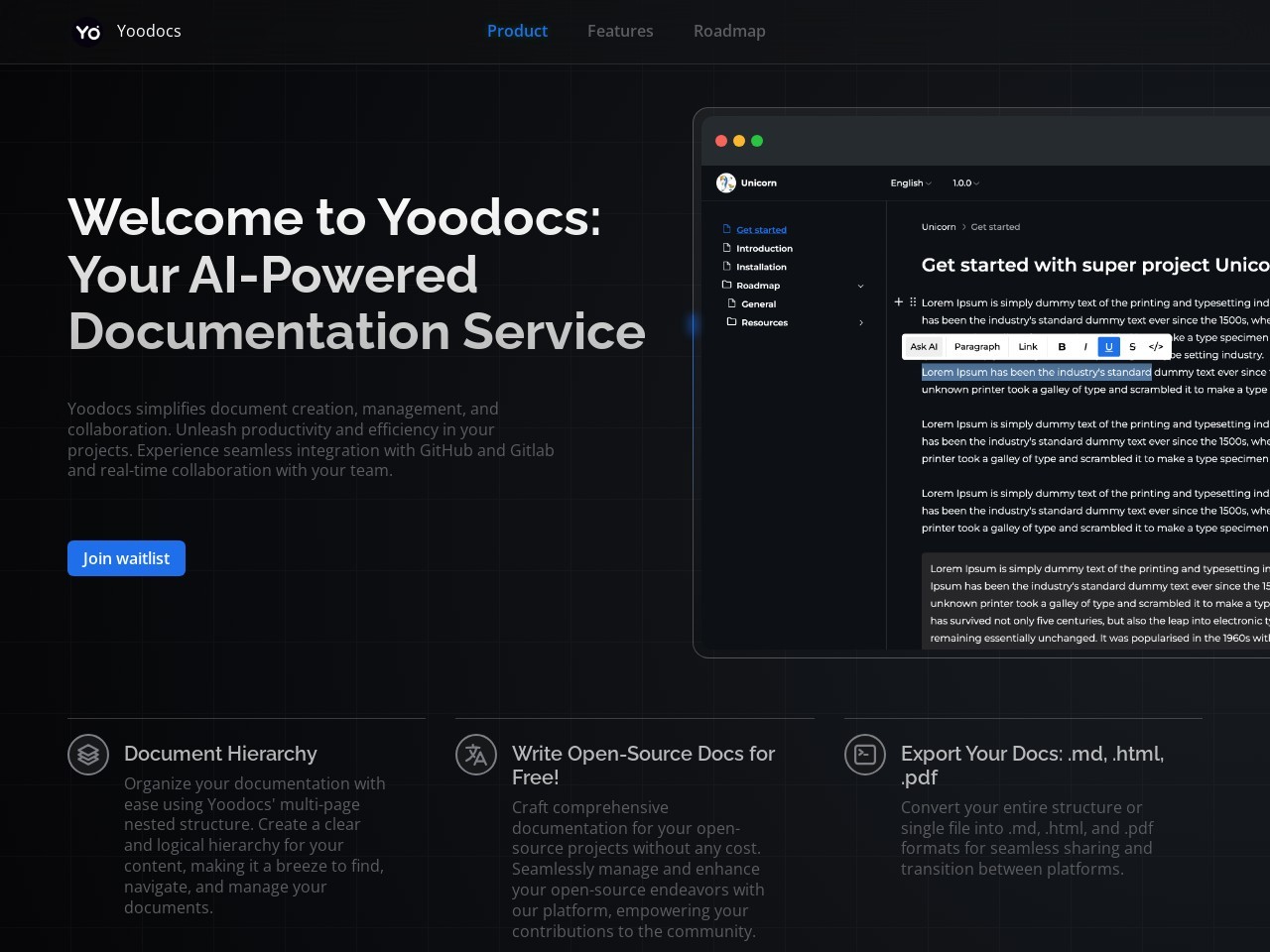This screenshot has width=1270, height=952.
Task: Select Get started in the sidebar
Action: 761,230
